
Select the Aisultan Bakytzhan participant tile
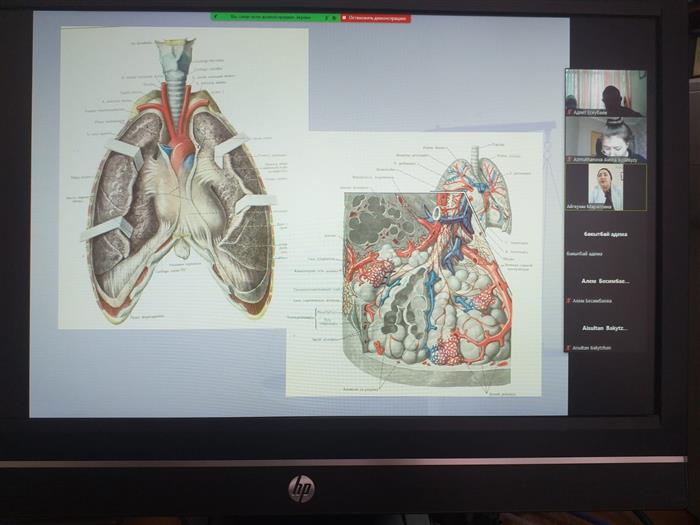coord(605,329)
